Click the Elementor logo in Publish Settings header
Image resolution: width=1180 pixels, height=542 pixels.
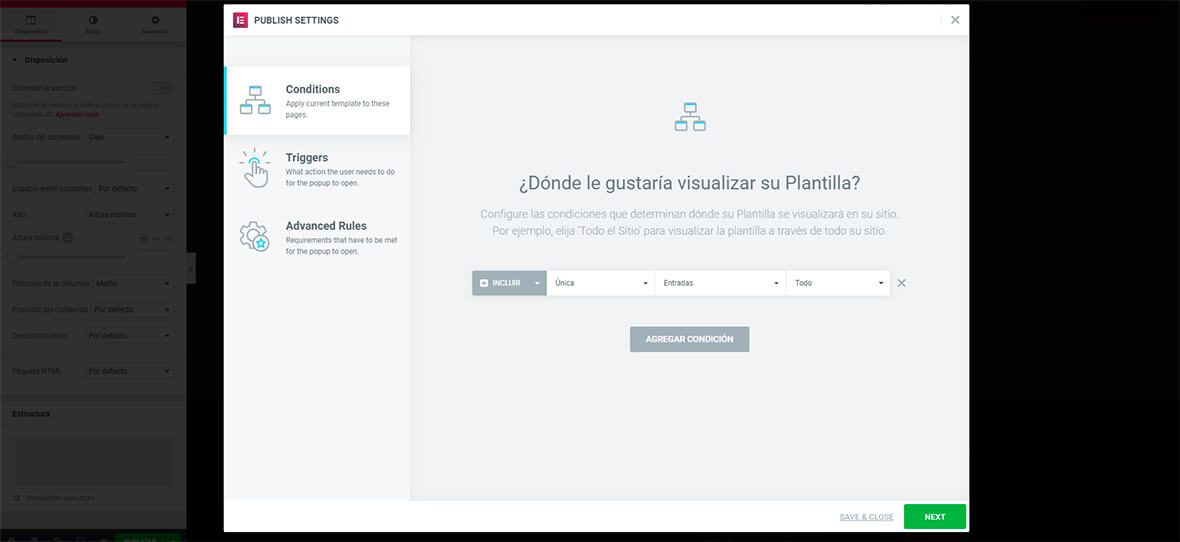click(x=240, y=20)
